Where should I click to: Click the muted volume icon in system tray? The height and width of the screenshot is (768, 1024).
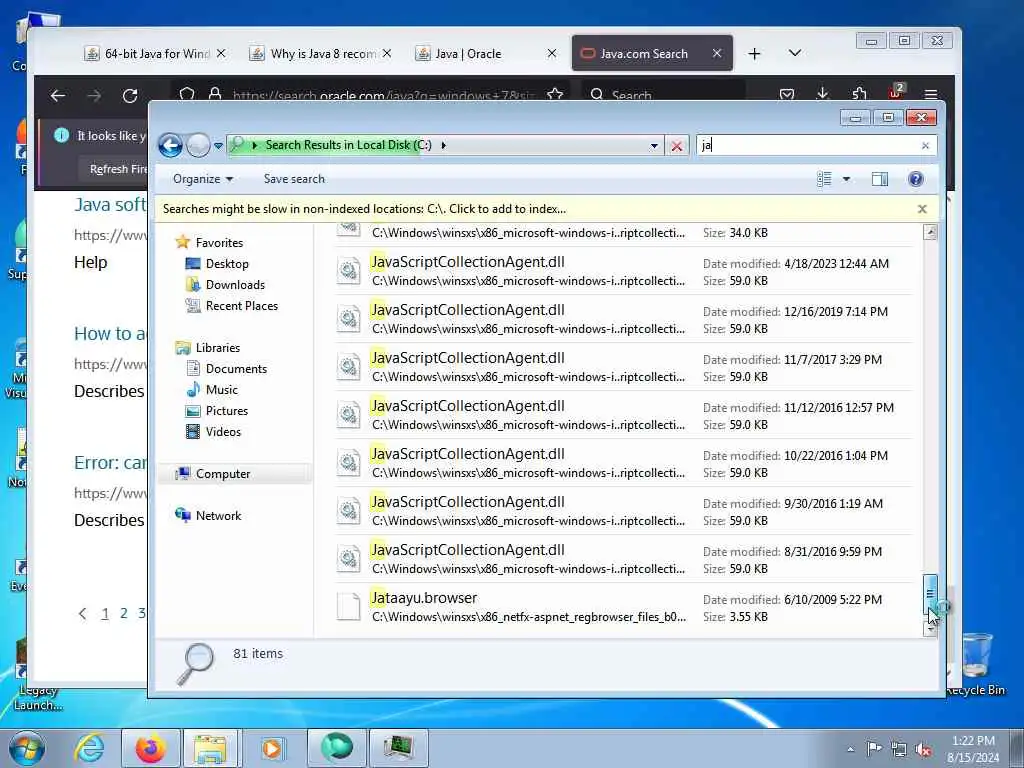coord(923,750)
